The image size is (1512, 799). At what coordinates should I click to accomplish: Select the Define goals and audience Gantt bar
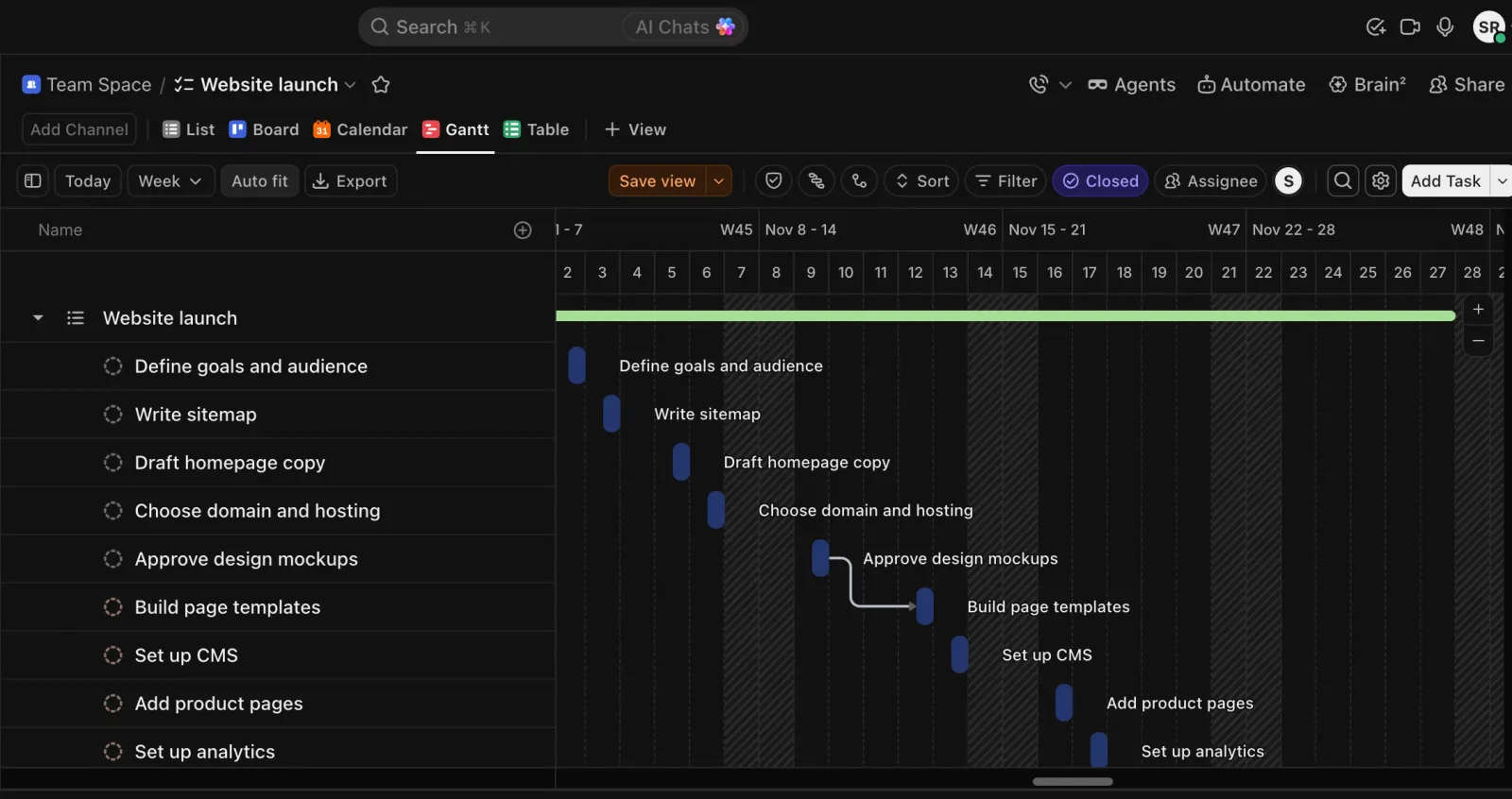(x=576, y=365)
